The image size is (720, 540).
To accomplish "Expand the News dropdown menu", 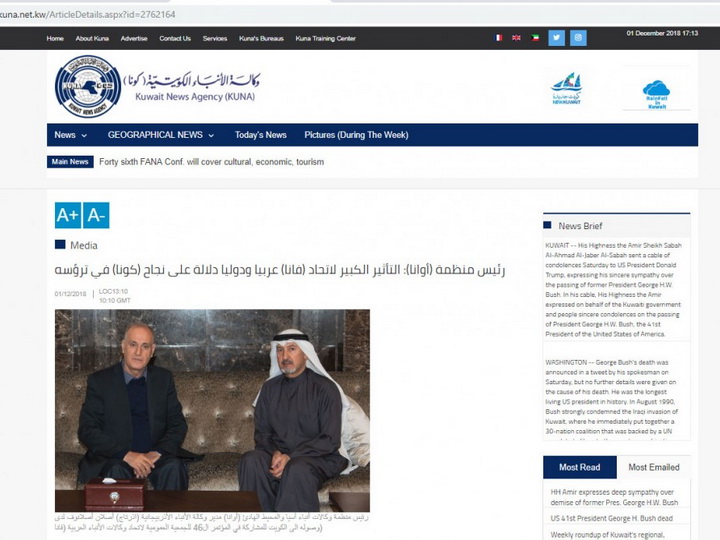I will point(70,135).
